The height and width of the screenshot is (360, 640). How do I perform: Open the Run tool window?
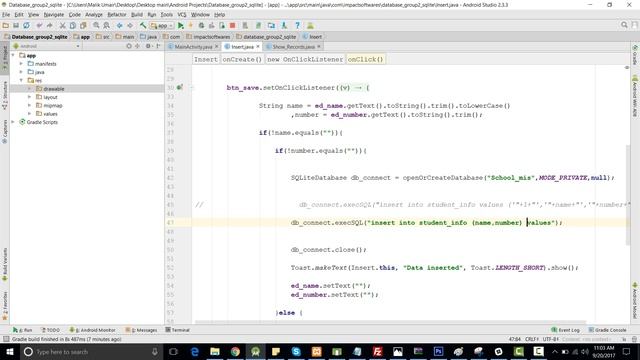point(22,330)
